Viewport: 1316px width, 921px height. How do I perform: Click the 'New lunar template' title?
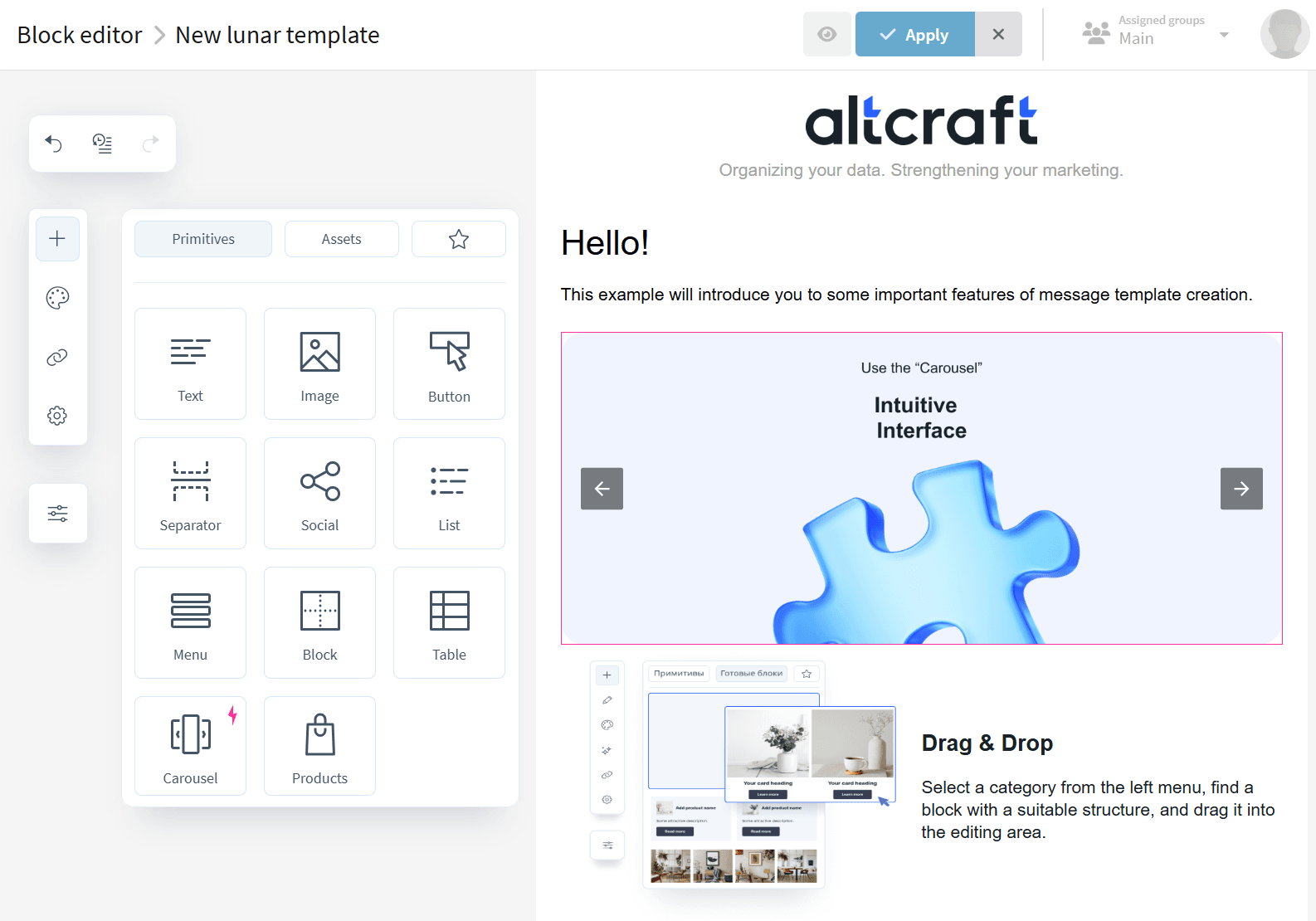click(x=277, y=35)
